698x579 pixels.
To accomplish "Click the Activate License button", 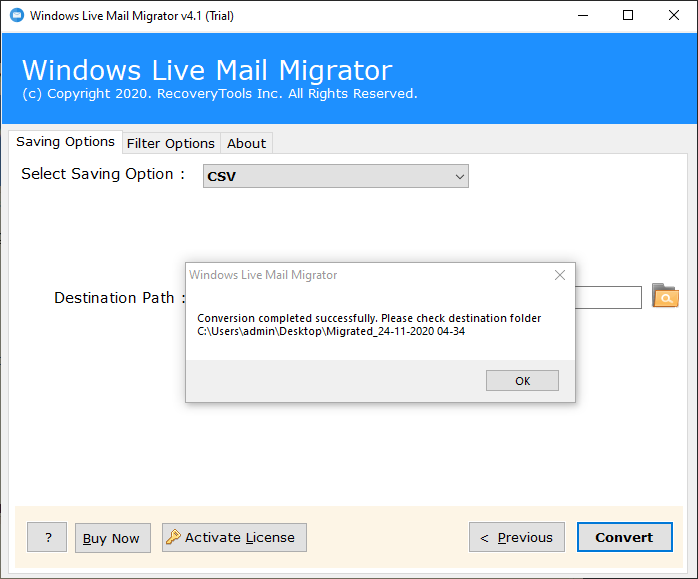I will point(234,537).
